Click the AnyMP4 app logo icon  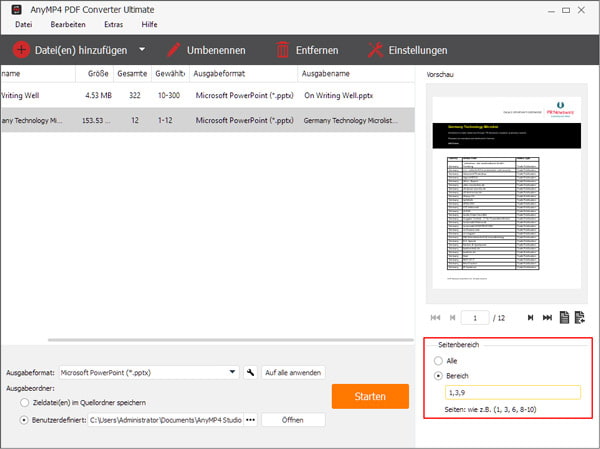click(x=16, y=9)
